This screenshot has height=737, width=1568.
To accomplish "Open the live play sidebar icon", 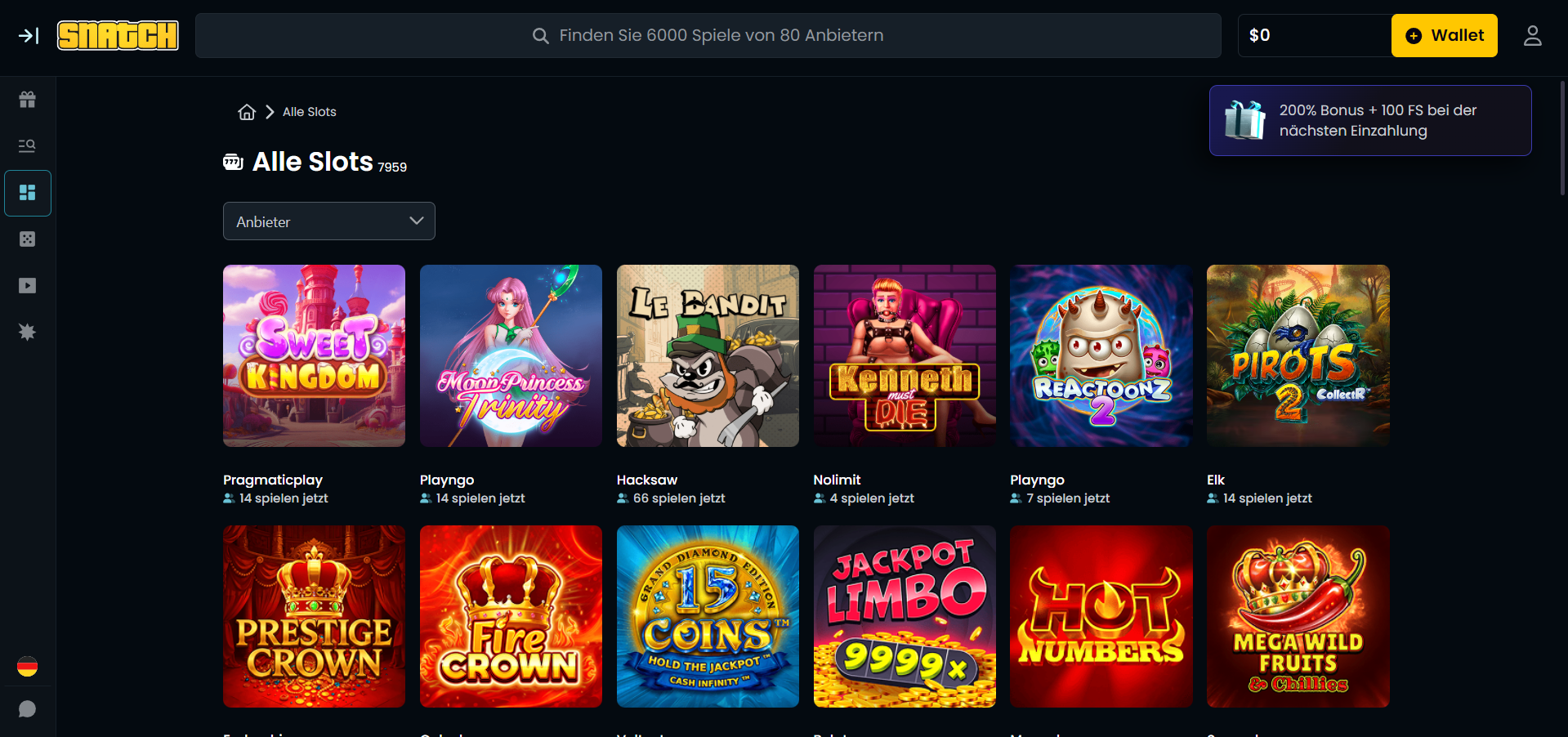I will [x=27, y=286].
